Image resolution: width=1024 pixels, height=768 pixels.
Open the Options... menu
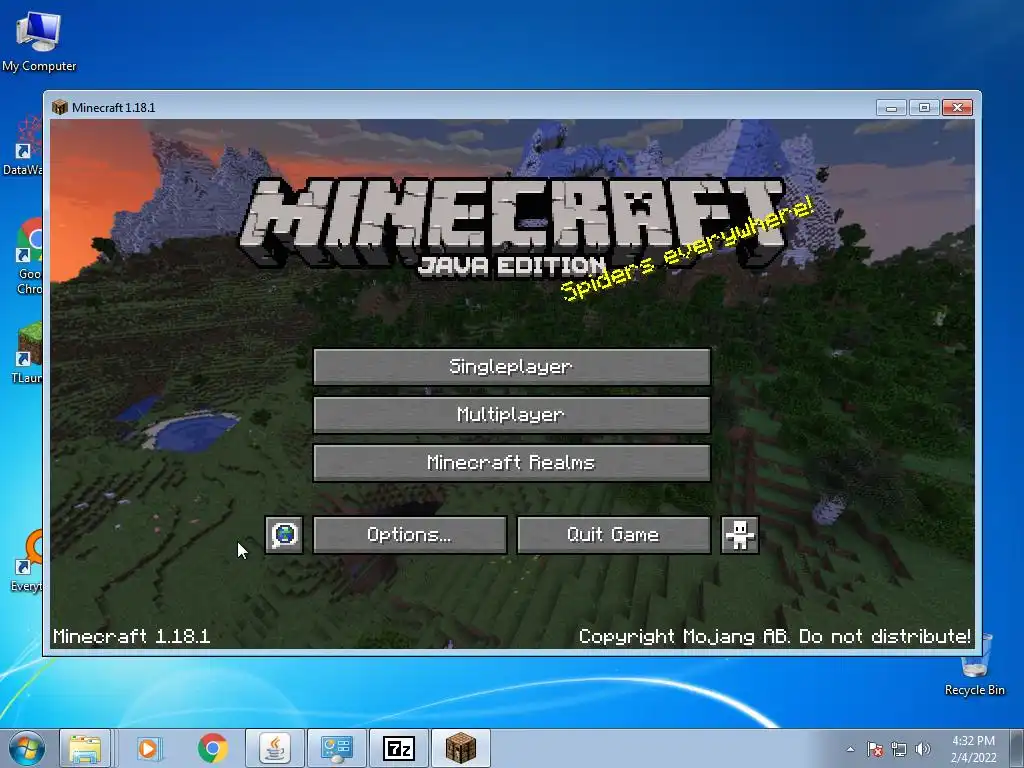409,535
